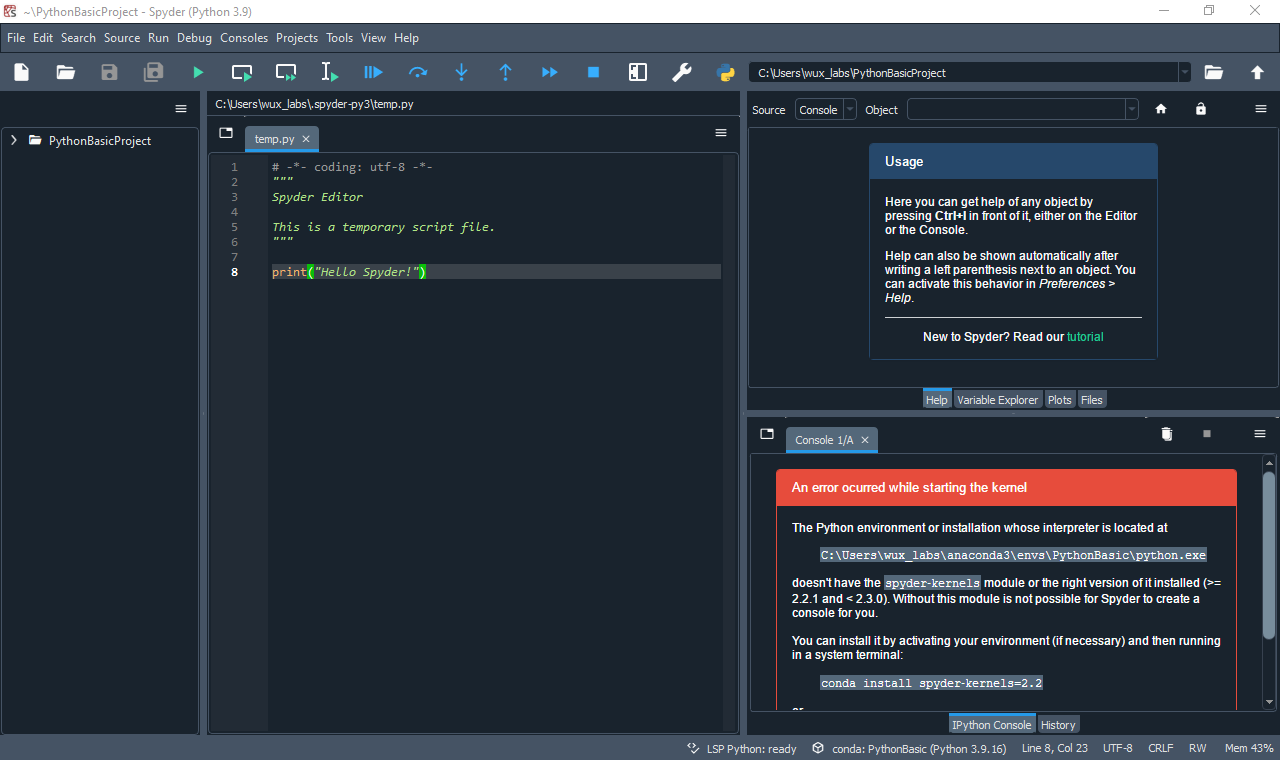Click UTF-8 encoding in status bar

(x=1118, y=749)
